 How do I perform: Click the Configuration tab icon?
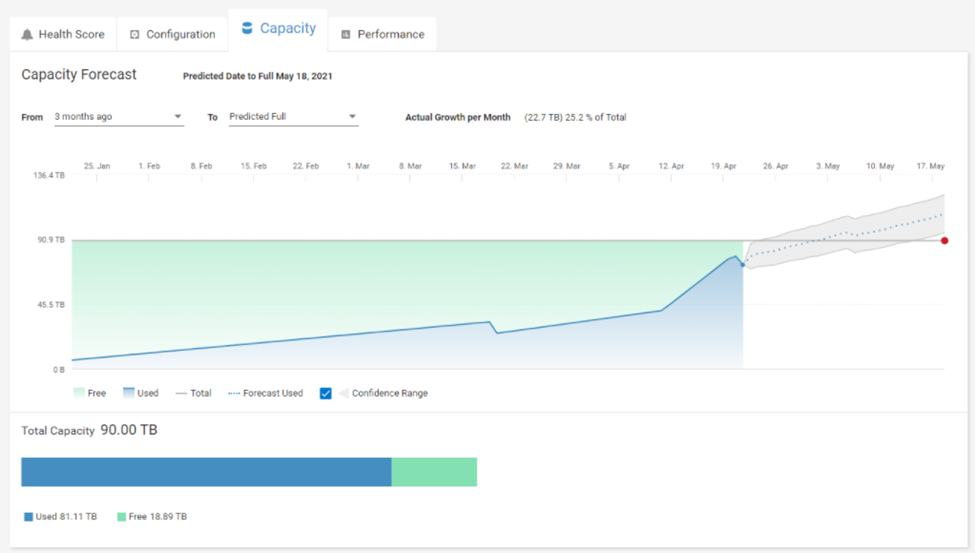coord(135,34)
